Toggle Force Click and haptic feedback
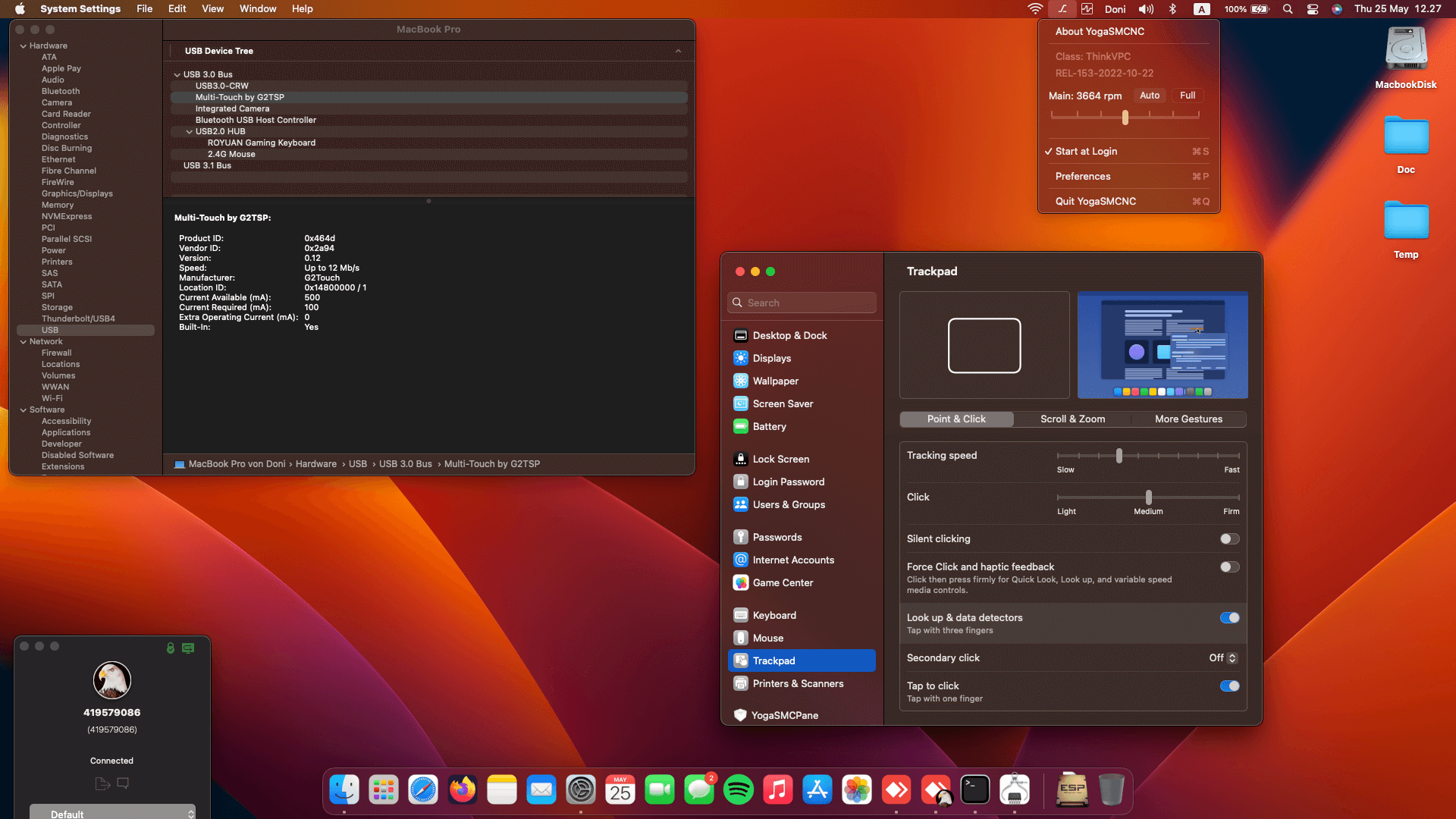The image size is (1456, 819). [1229, 567]
